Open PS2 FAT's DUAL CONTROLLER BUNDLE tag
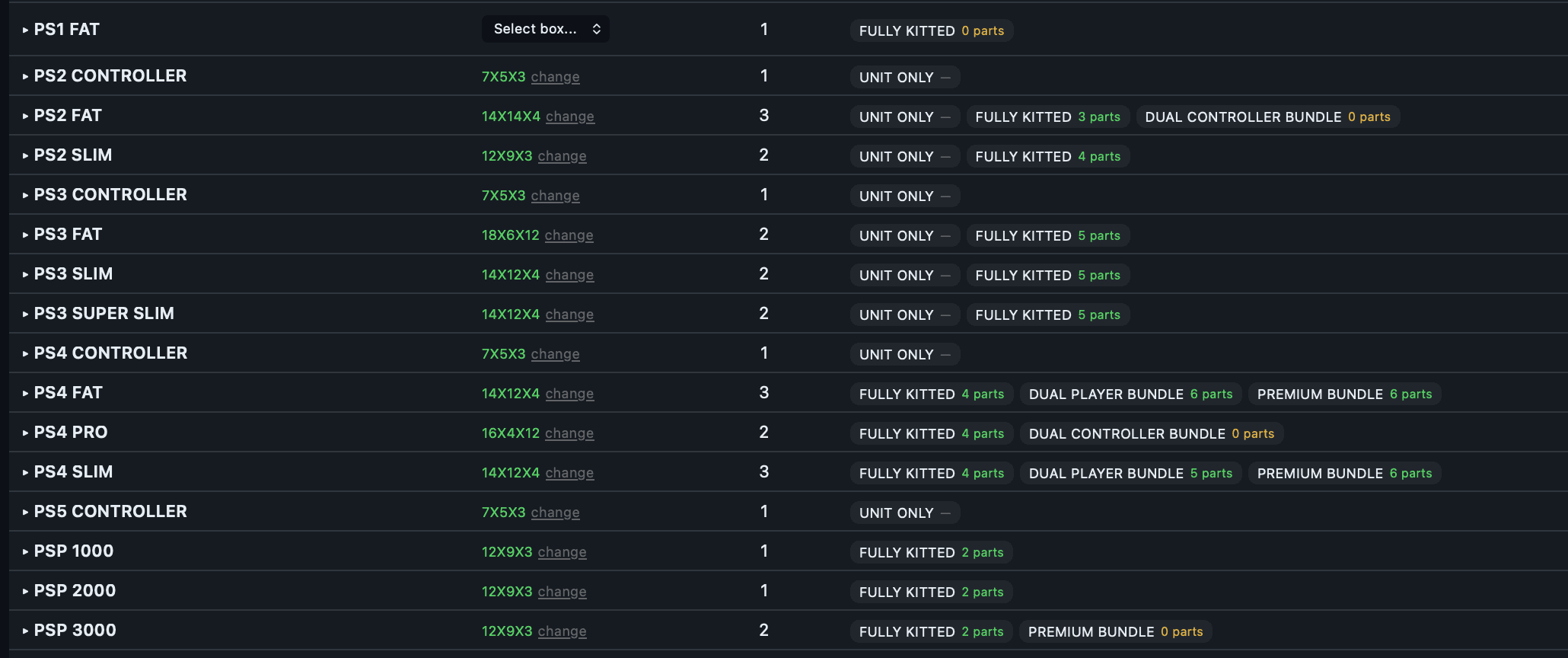The width and height of the screenshot is (1568, 658). 1268,117
